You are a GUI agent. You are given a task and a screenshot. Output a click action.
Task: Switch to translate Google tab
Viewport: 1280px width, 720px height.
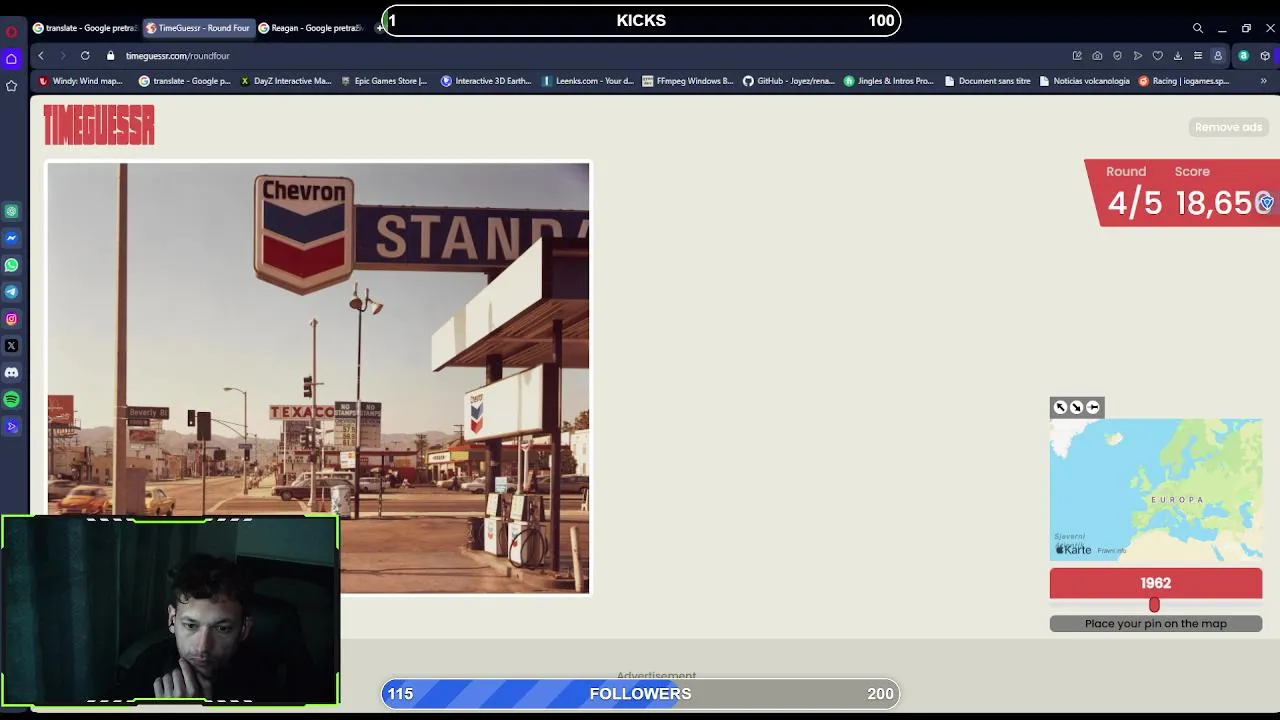pyautogui.click(x=85, y=28)
